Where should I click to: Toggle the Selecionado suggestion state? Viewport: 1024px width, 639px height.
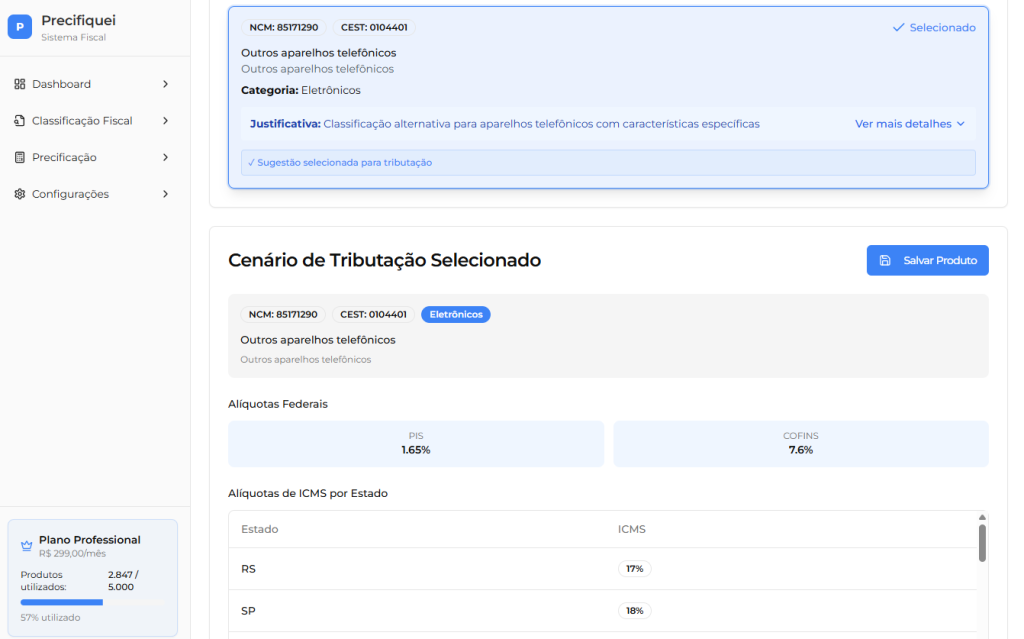pyautogui.click(x=934, y=28)
